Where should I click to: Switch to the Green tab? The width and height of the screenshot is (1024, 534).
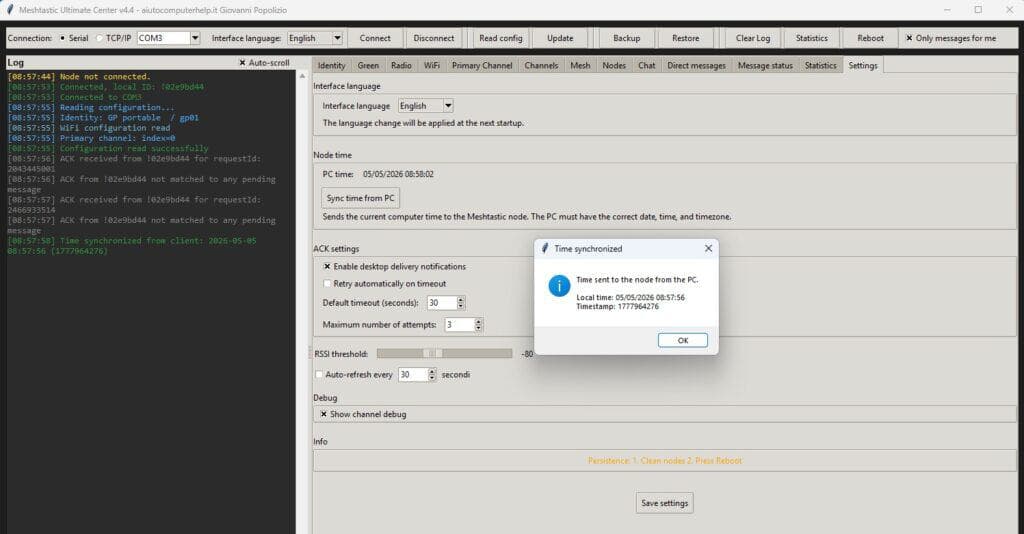[x=368, y=65]
